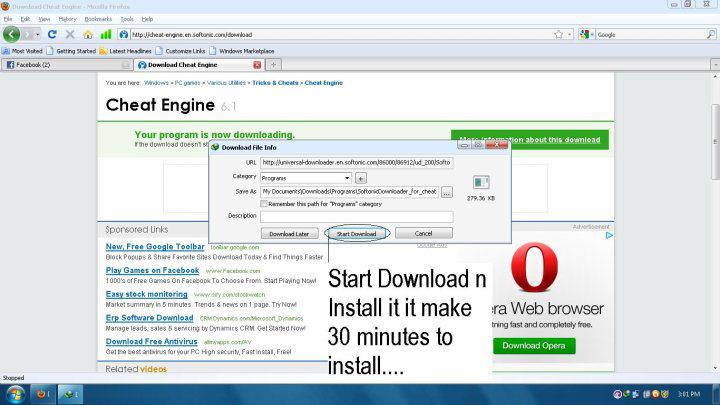The image size is (720, 405).
Task: Focus the Firefox address bar
Action: (x=340, y=34)
